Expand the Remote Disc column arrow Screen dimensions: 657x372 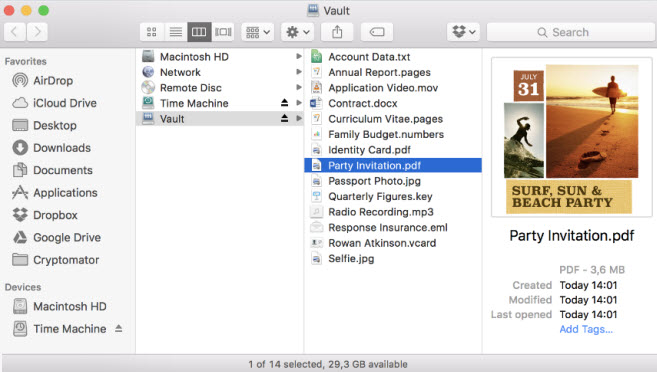(299, 87)
